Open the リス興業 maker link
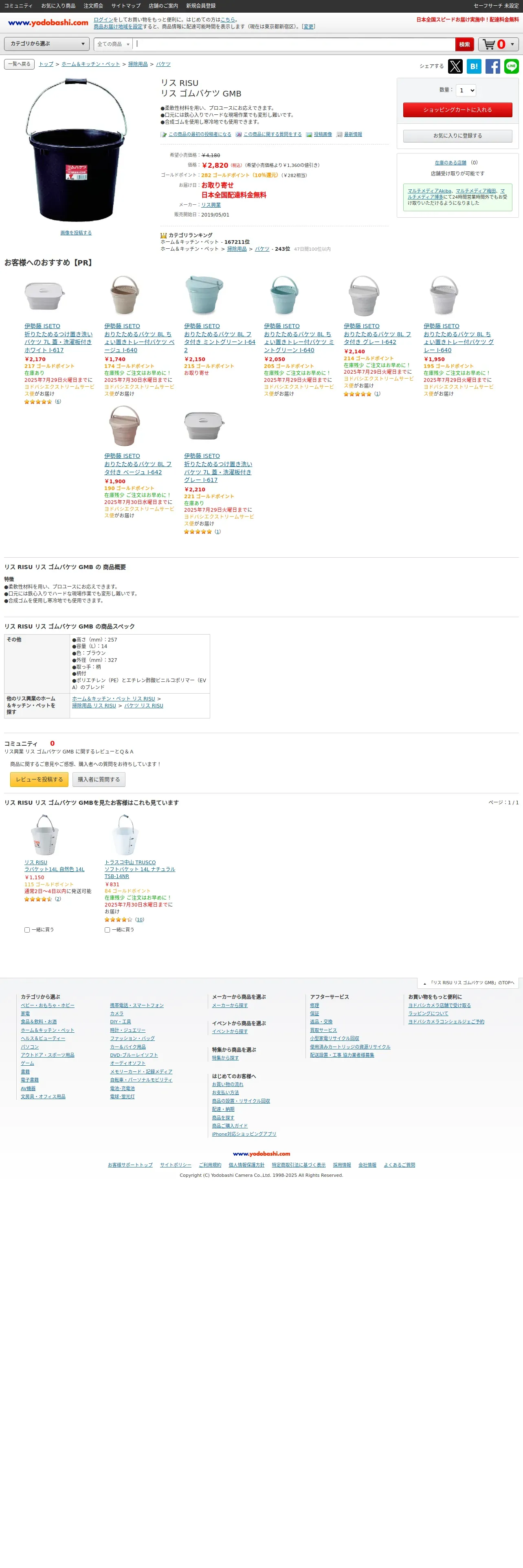The width and height of the screenshot is (523, 1568). click(x=211, y=205)
